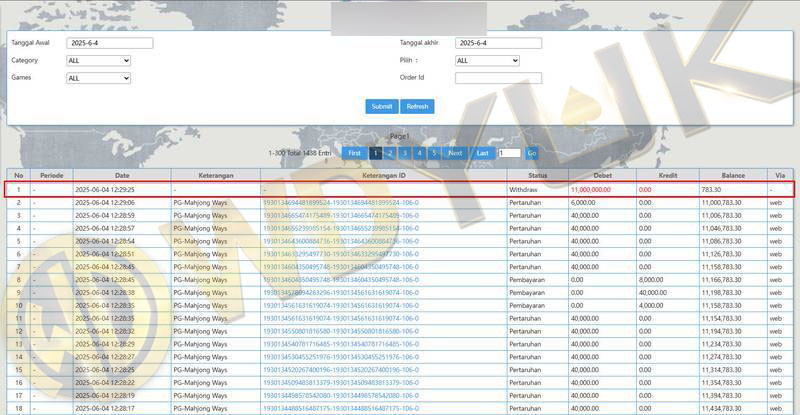Open the Keterangan ID link at 12:28:59
Viewport: 800px width, 415px height.
point(341,215)
